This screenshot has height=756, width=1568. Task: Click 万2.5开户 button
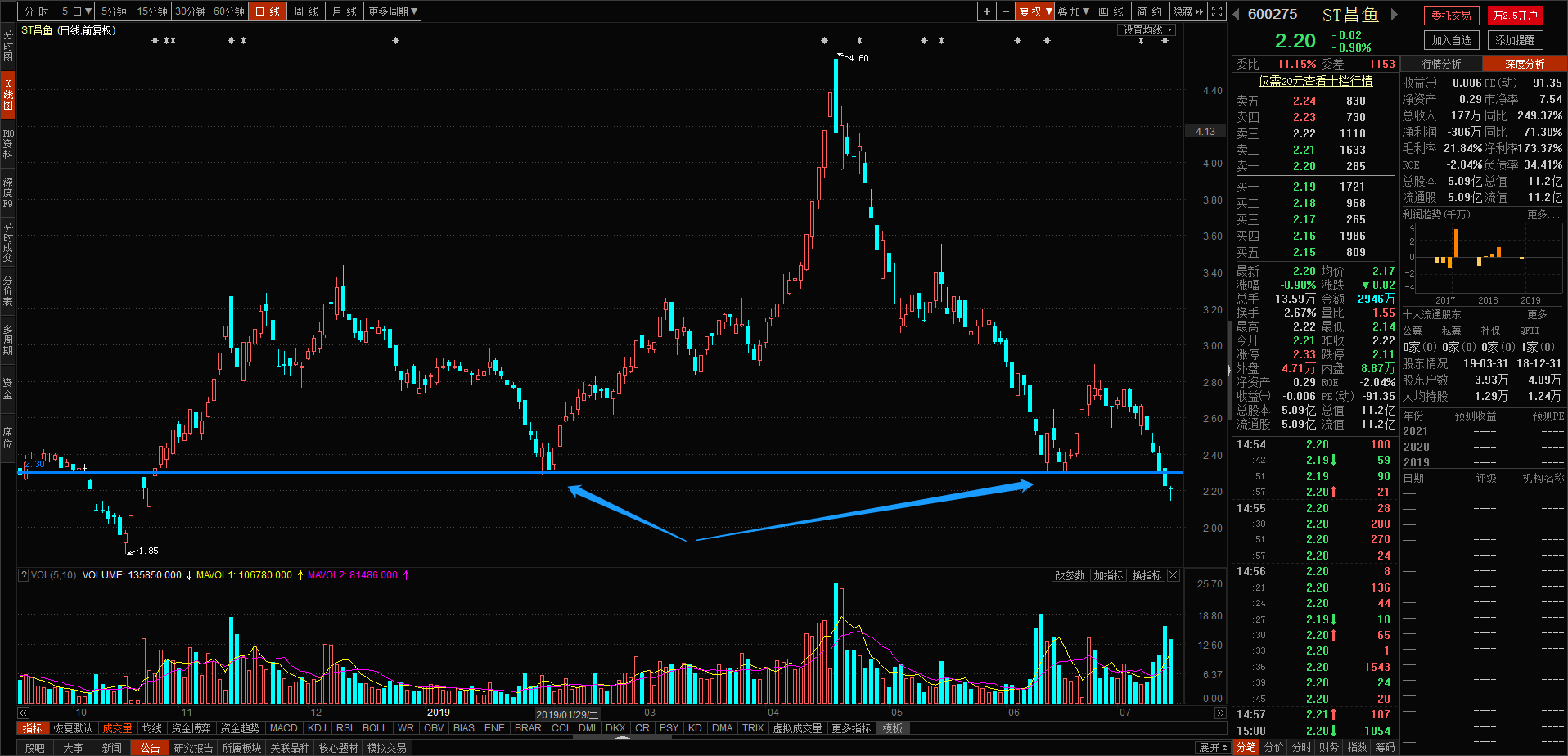[1515, 16]
